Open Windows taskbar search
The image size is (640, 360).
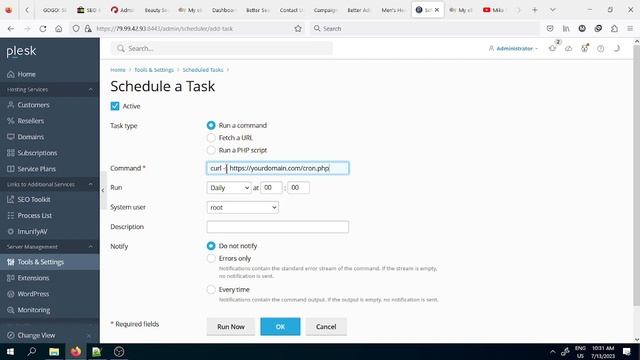click(32, 351)
